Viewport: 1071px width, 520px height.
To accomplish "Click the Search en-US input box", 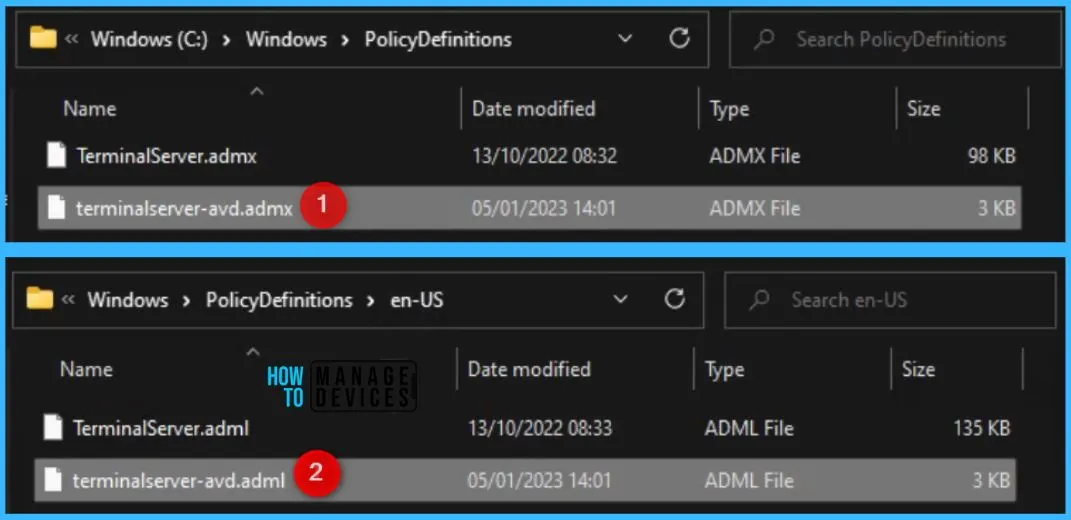I will pos(895,300).
